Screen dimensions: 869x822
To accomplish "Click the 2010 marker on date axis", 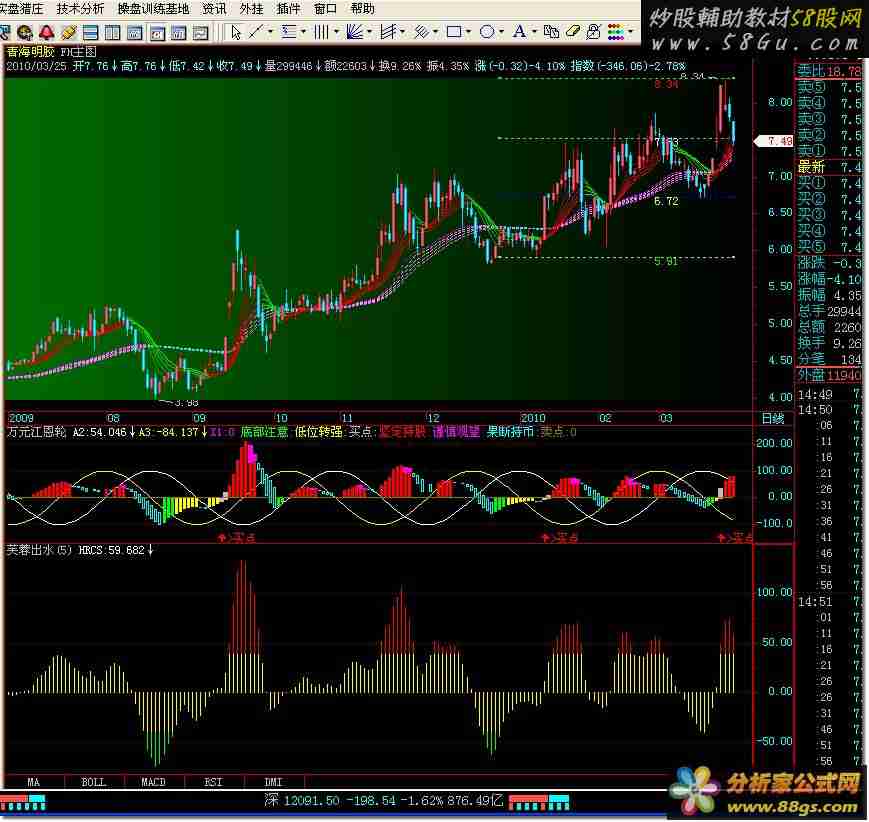I will tap(533, 418).
